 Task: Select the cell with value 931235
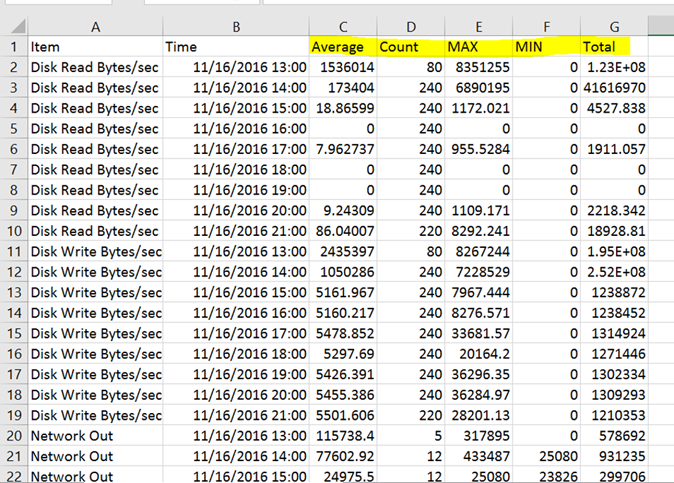(x=614, y=456)
